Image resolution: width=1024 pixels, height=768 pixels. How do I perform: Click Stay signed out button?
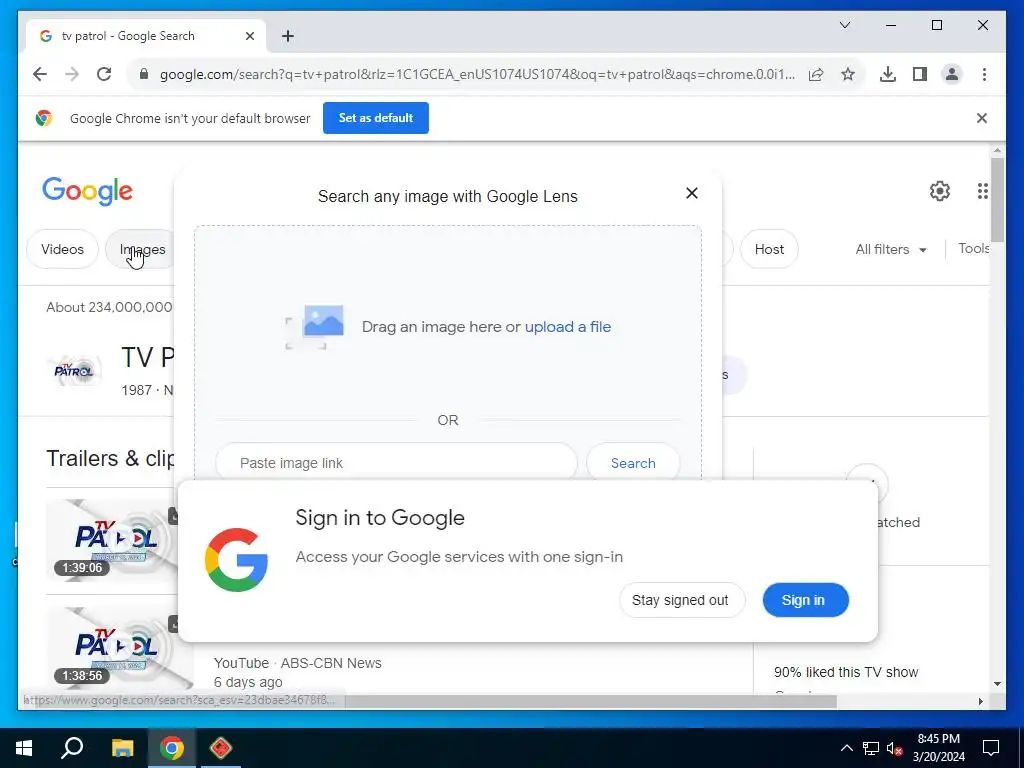point(682,600)
